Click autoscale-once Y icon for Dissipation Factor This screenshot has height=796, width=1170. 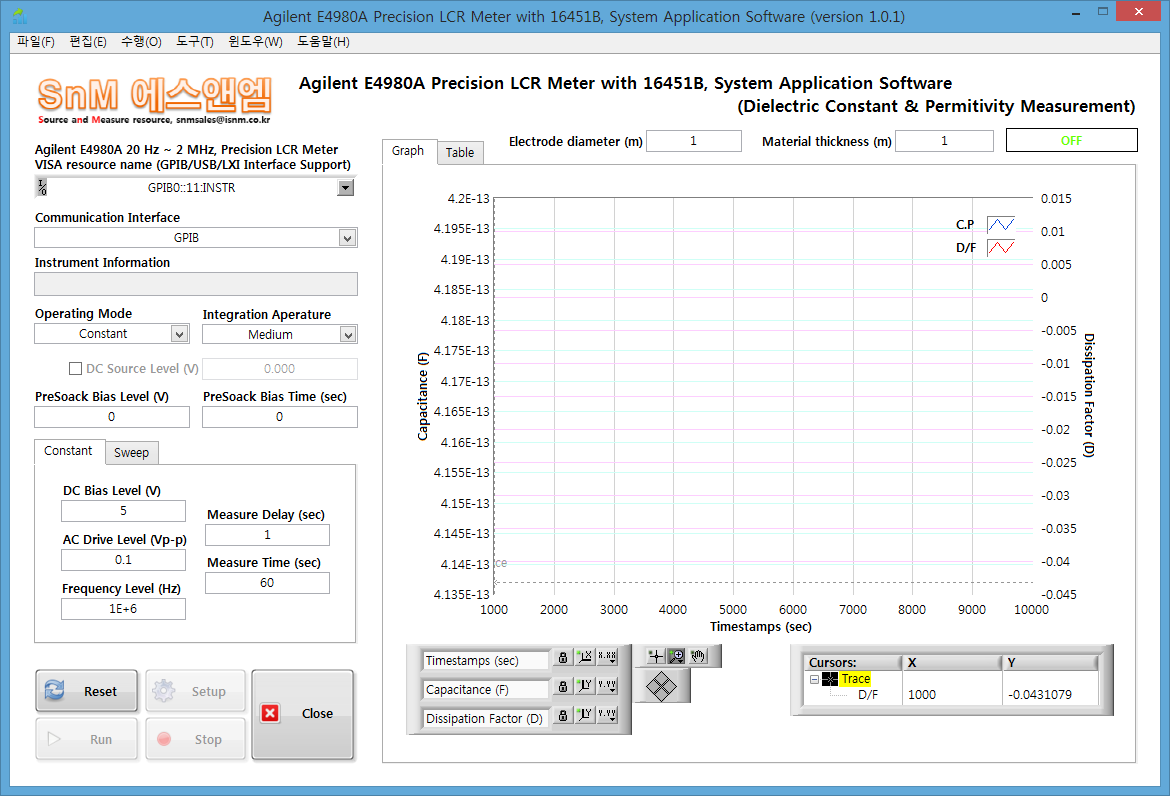point(585,715)
